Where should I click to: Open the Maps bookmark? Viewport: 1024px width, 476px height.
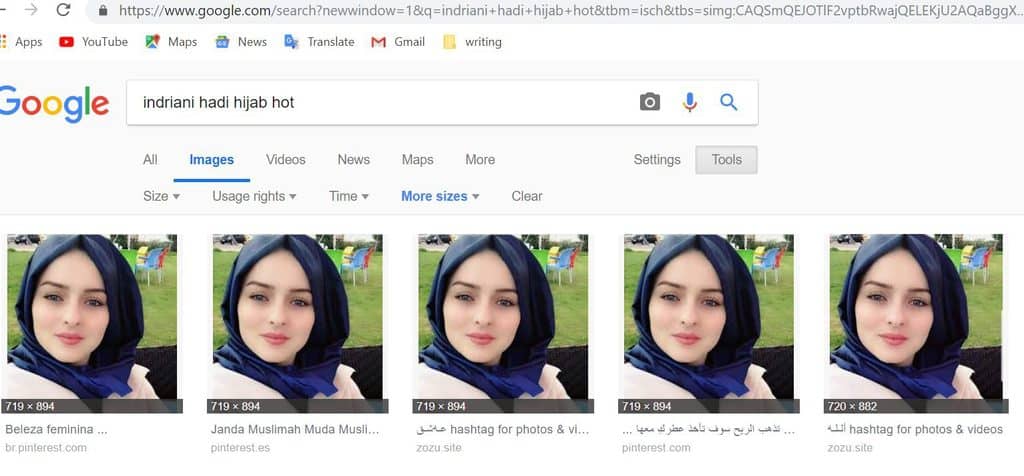click(x=171, y=42)
